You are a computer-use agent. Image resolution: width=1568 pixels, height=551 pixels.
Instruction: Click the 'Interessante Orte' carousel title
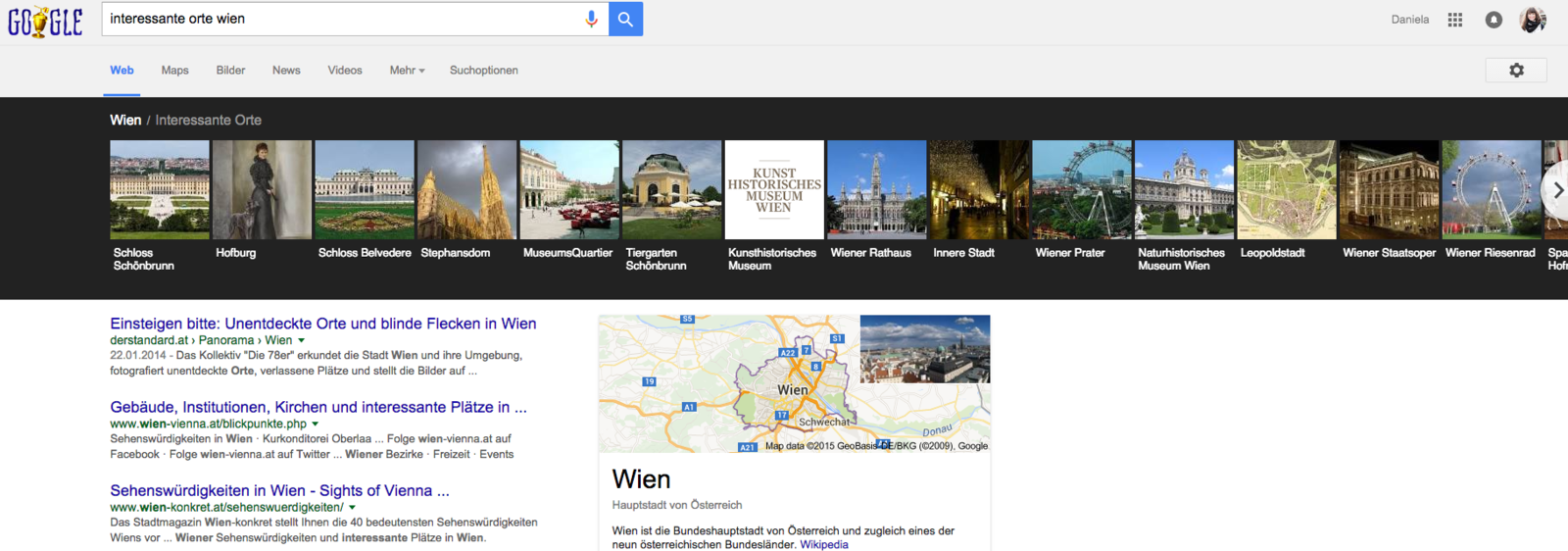click(x=208, y=120)
